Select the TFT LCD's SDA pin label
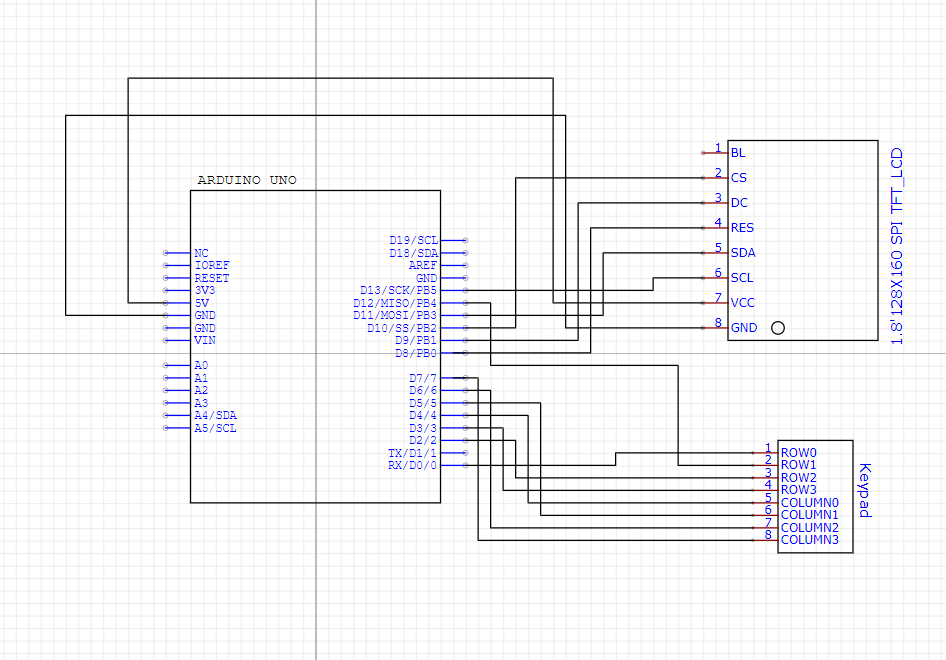Viewport: 946px width, 660px height. (743, 253)
